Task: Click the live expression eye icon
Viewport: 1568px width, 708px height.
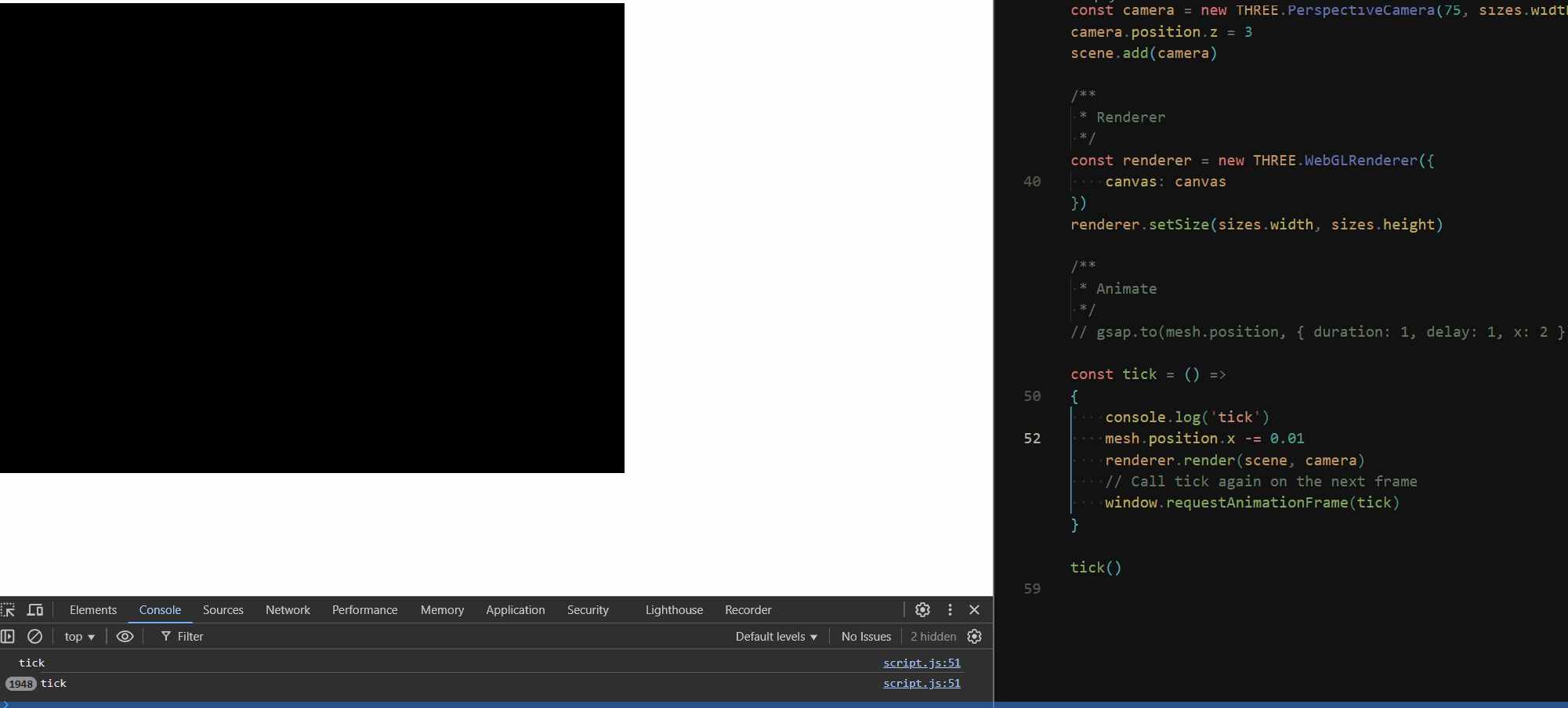Action: (125, 637)
